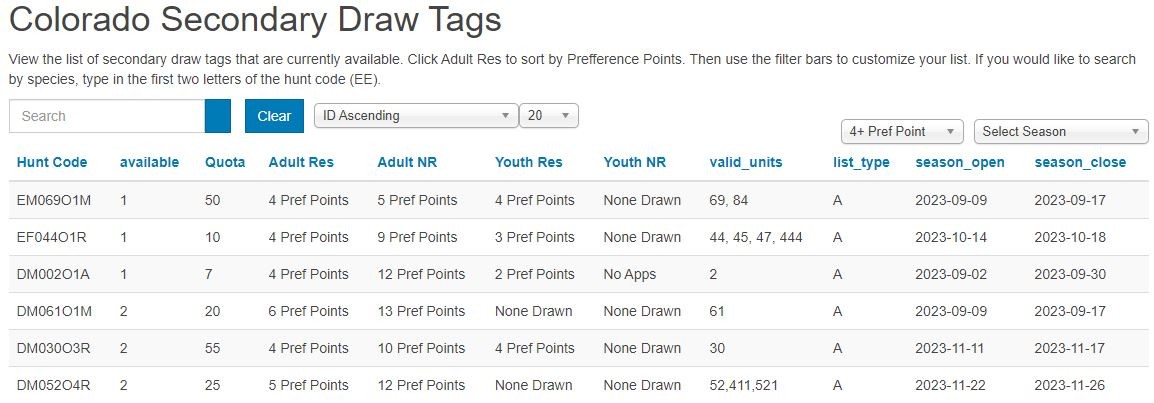Sort by Adult NR column header
1154x403 pixels.
click(407, 163)
